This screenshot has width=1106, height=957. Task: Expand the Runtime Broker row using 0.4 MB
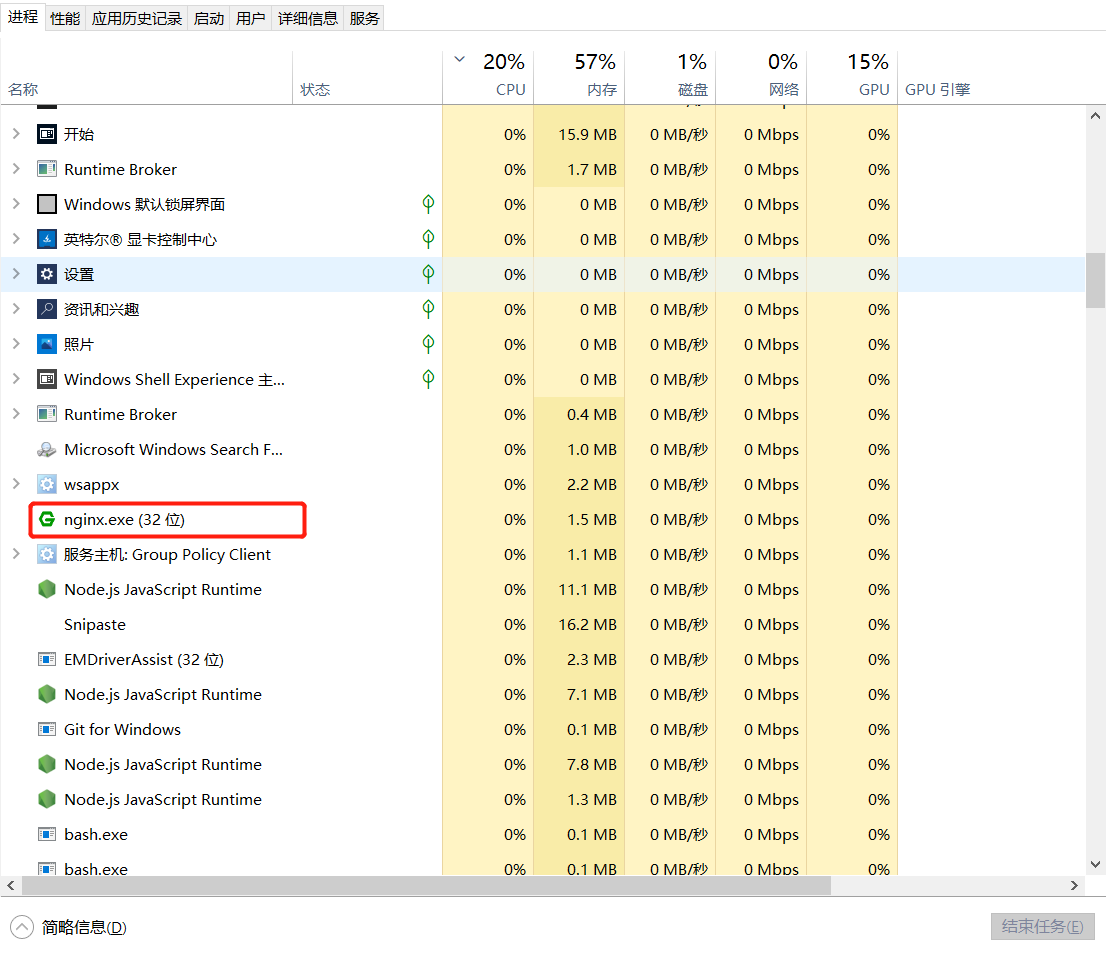coord(16,415)
